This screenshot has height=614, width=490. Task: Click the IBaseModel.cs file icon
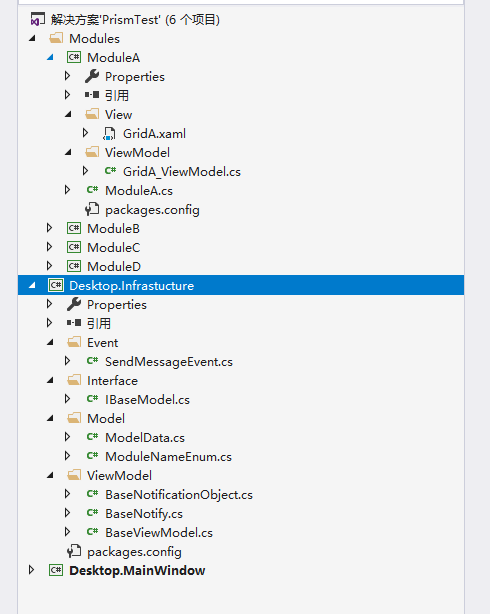tap(92, 399)
